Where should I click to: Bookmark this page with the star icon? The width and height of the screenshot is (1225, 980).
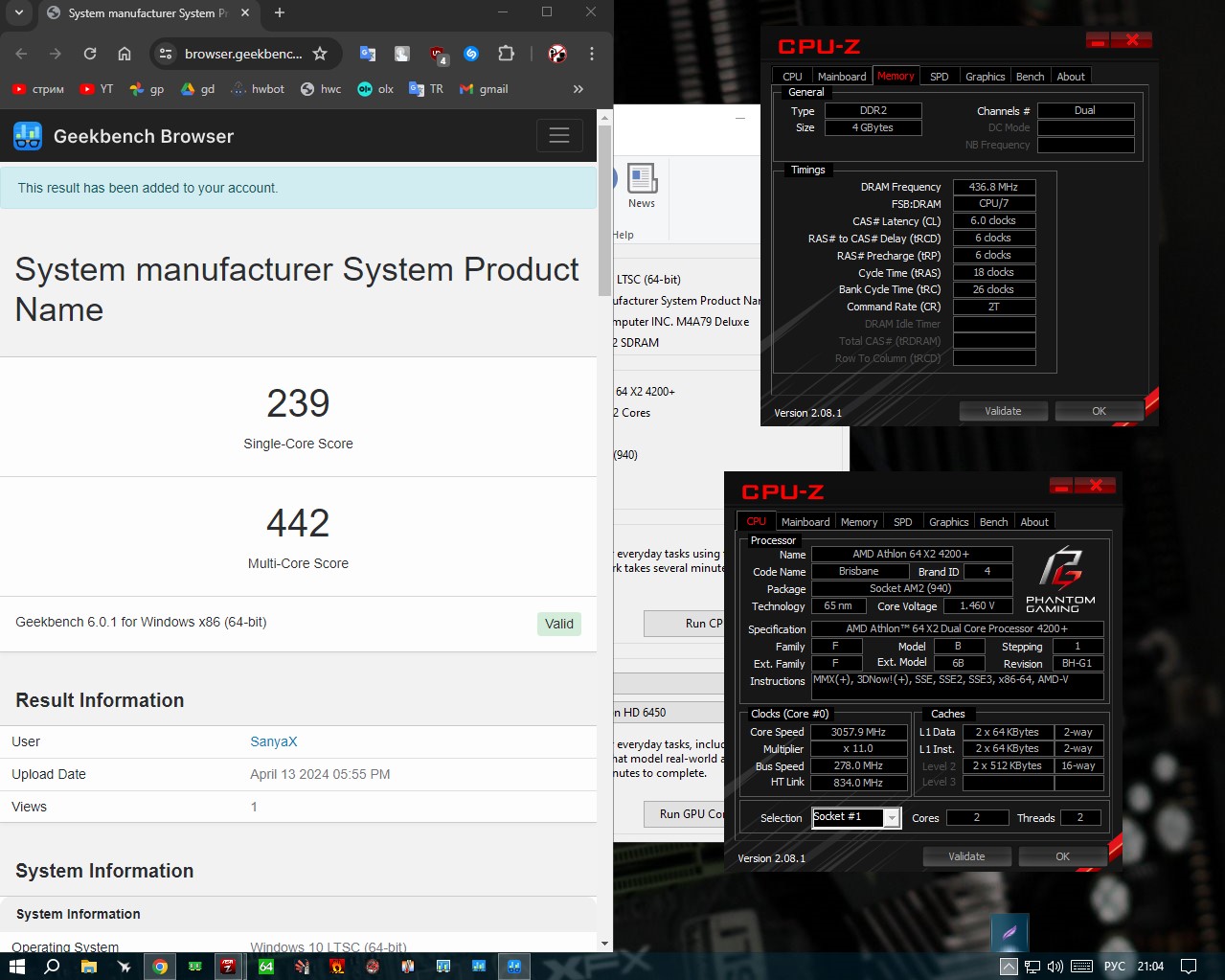pyautogui.click(x=320, y=54)
